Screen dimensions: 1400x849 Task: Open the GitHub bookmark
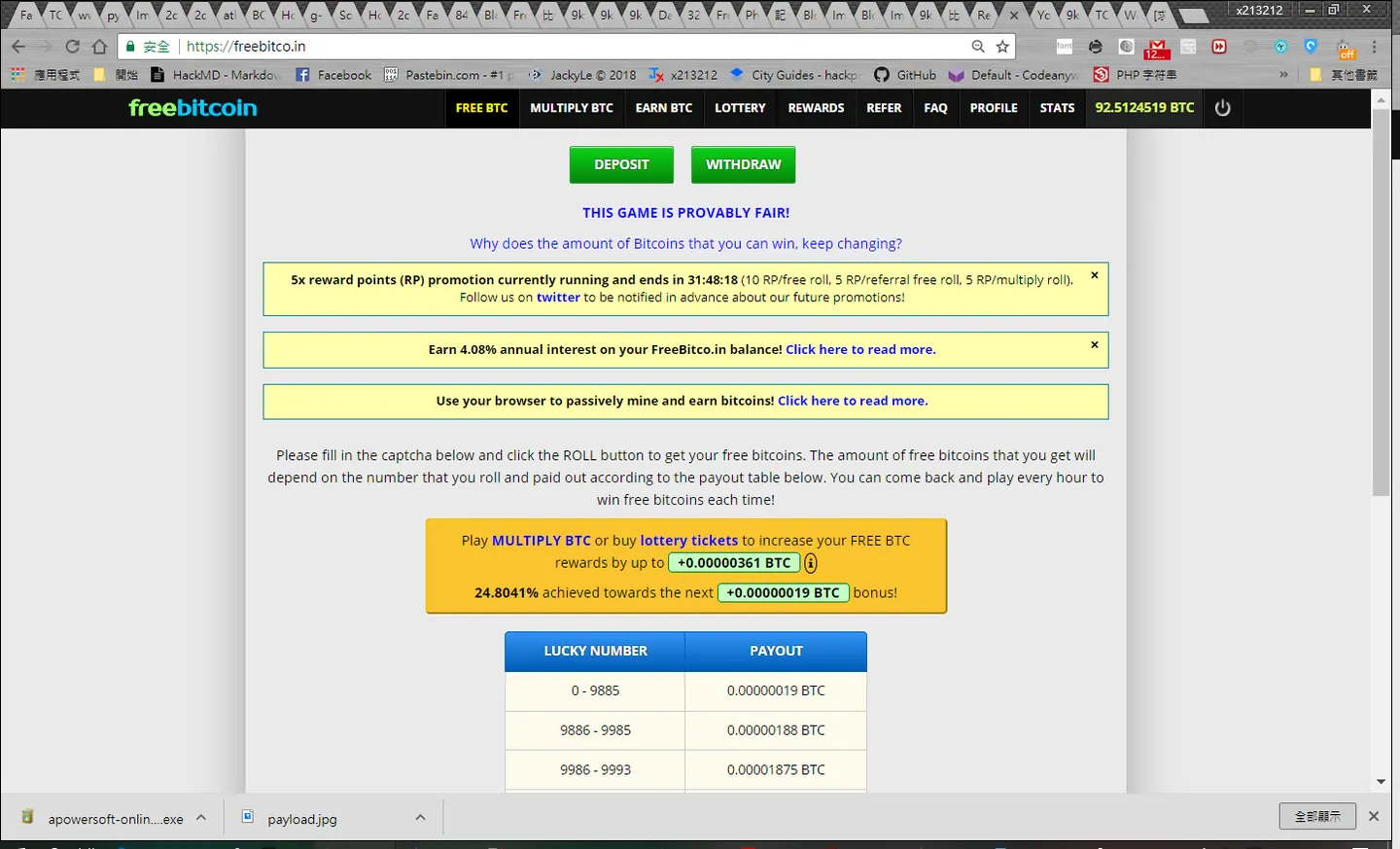click(905, 75)
